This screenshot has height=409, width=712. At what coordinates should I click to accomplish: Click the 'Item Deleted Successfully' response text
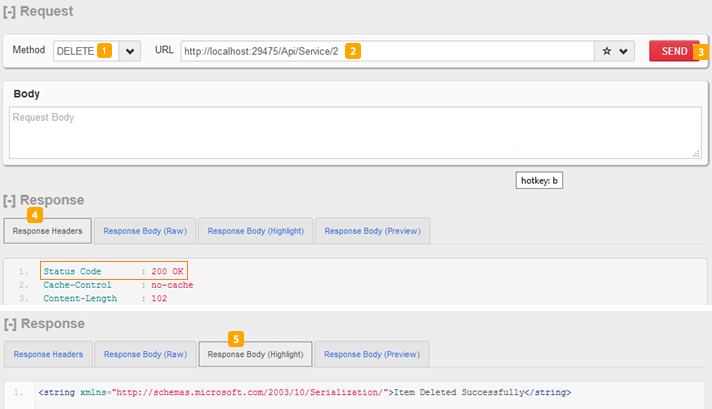[459, 392]
